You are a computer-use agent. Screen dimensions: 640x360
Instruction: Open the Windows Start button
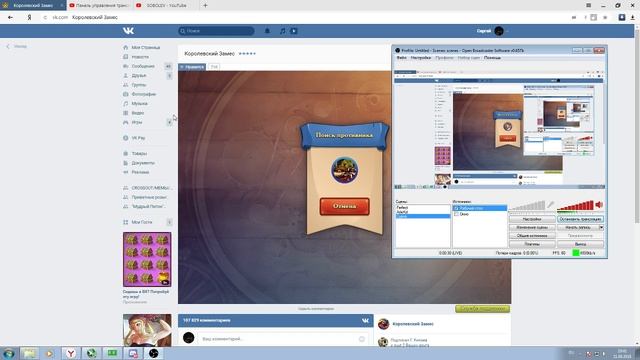click(x=9, y=353)
